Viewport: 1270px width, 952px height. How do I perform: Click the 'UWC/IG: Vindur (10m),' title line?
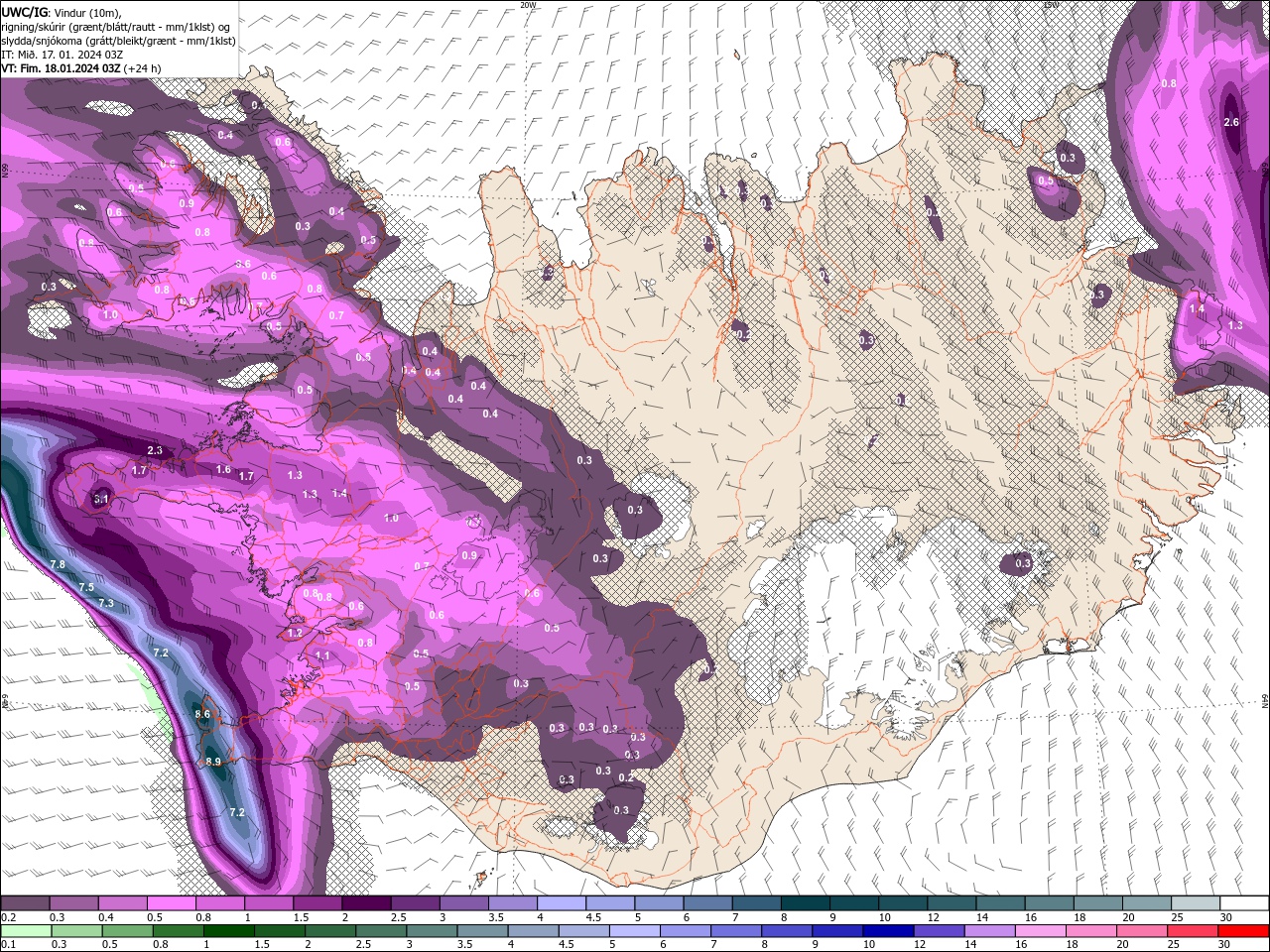pos(62,12)
